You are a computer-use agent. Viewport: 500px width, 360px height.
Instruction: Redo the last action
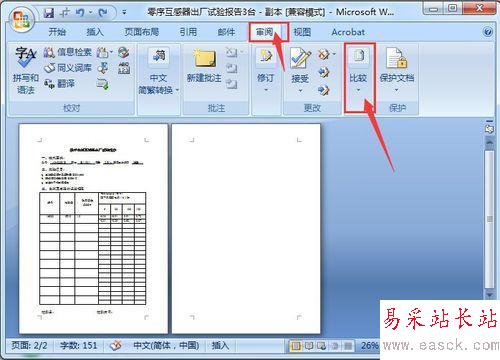coord(103,13)
